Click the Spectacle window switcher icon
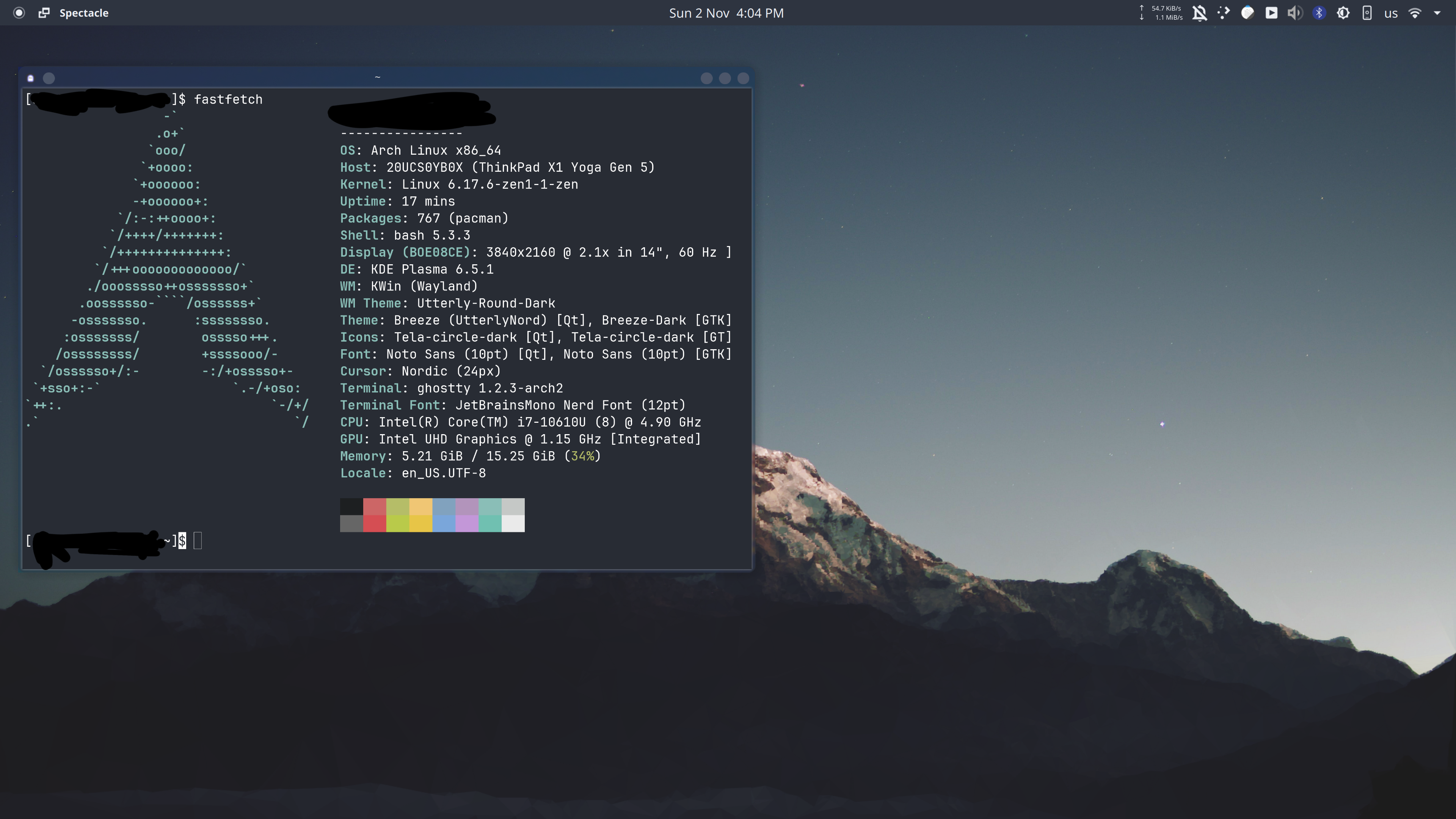Viewport: 1456px width, 819px height. point(44,13)
